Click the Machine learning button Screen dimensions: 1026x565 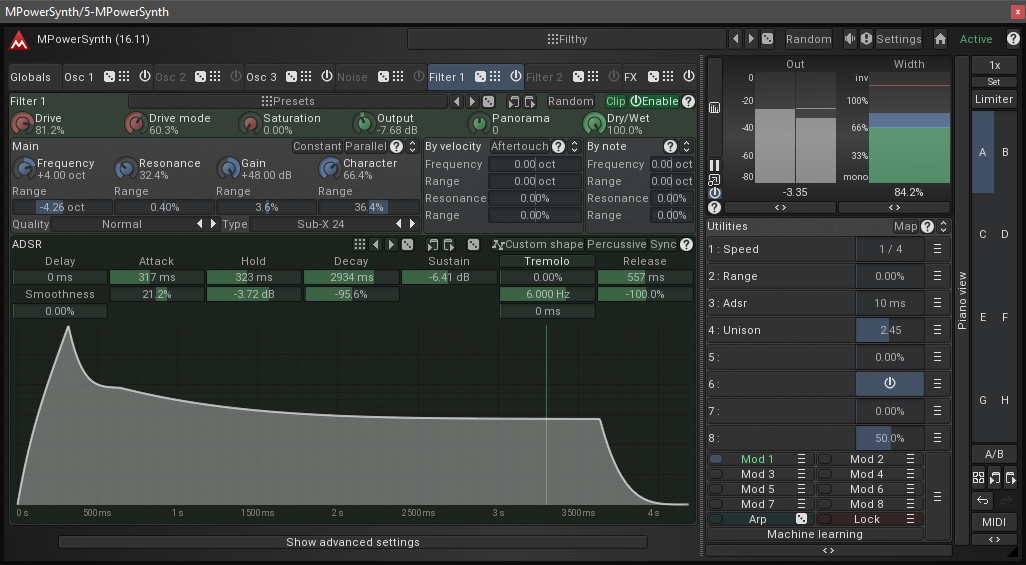814,534
